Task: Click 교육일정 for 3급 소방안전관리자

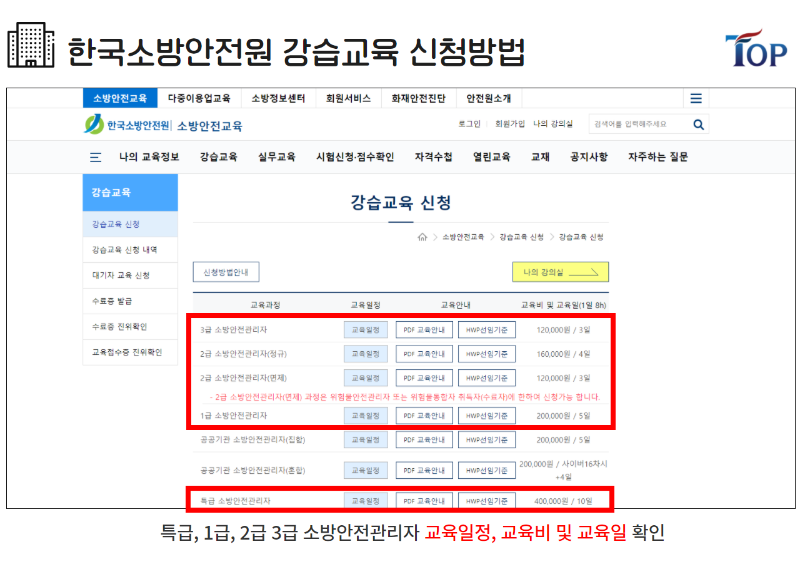Action: (x=365, y=330)
